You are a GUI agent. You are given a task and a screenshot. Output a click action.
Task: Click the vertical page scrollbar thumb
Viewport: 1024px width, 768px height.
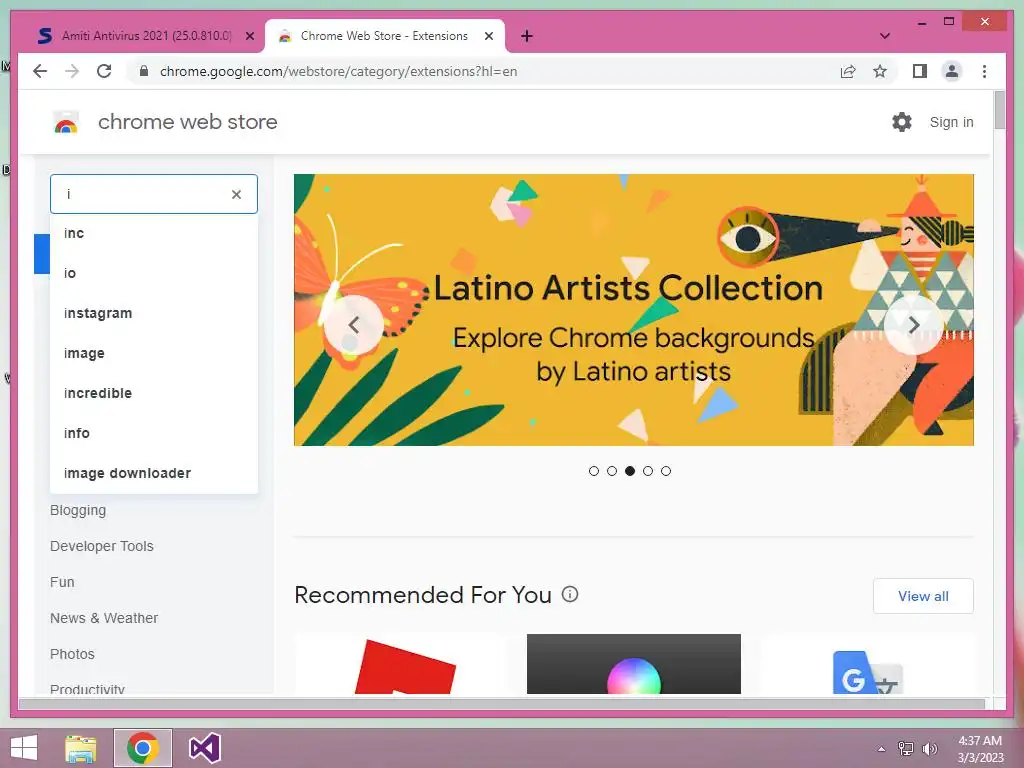click(x=999, y=110)
